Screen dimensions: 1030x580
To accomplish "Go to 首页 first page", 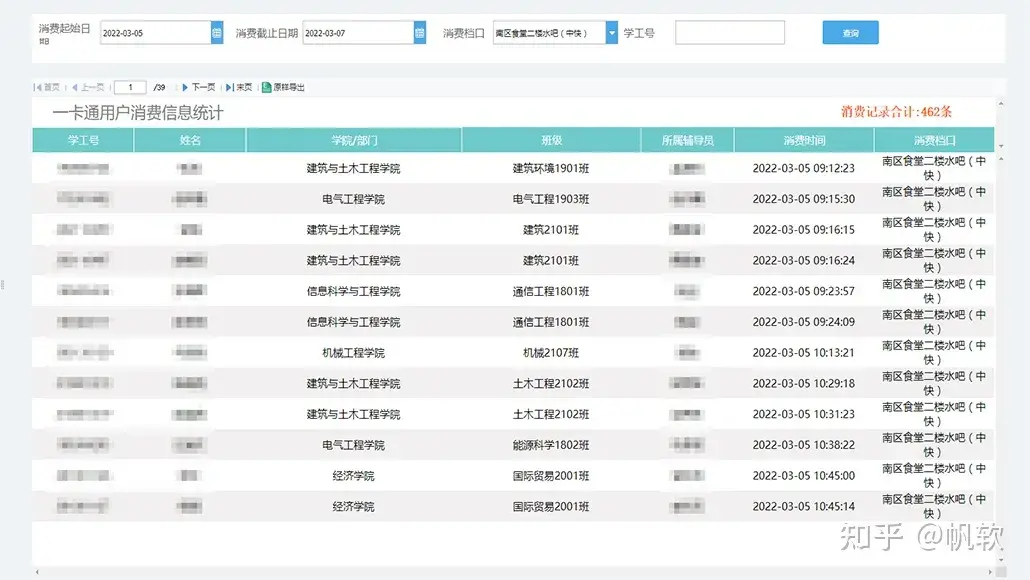I will click(x=47, y=87).
